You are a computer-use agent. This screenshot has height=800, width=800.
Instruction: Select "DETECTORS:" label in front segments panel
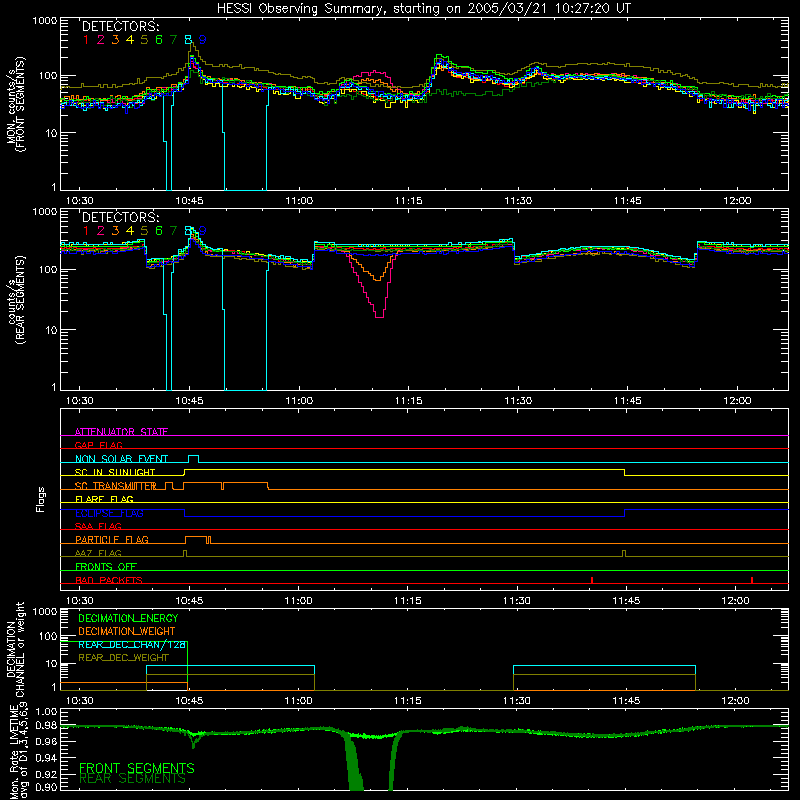coord(120,26)
